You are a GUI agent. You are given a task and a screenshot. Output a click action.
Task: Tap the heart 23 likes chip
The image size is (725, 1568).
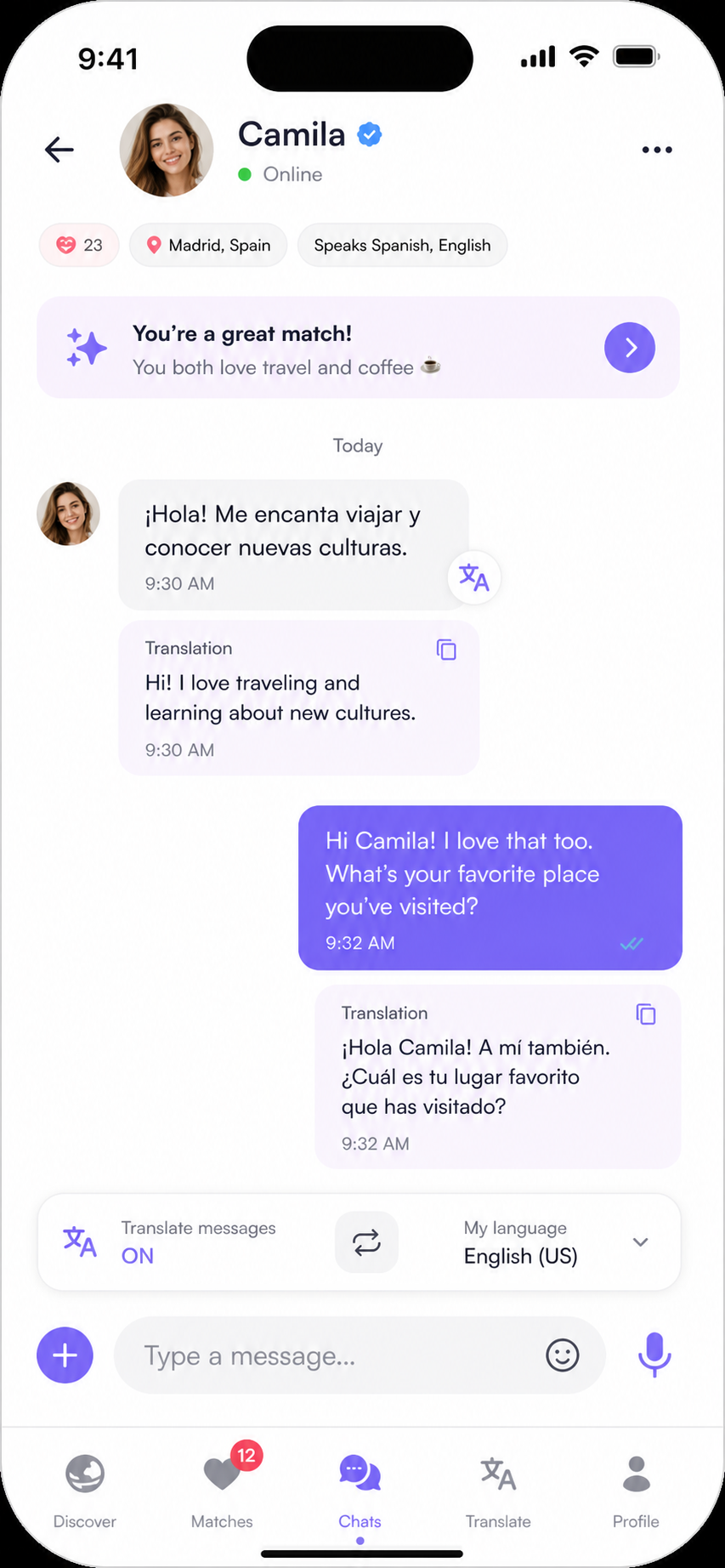pos(79,245)
